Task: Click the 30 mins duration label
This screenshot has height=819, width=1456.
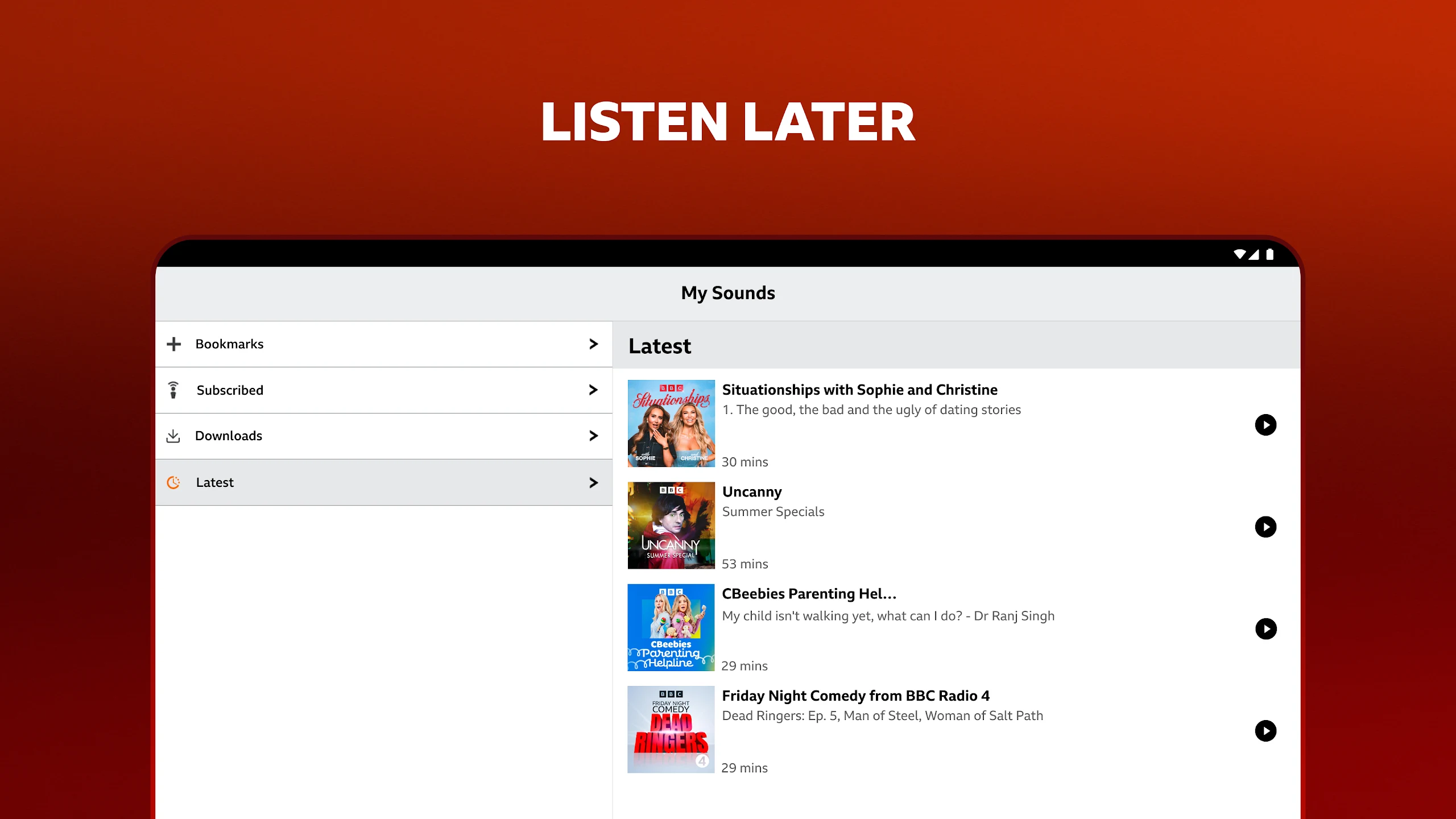Action: (745, 462)
